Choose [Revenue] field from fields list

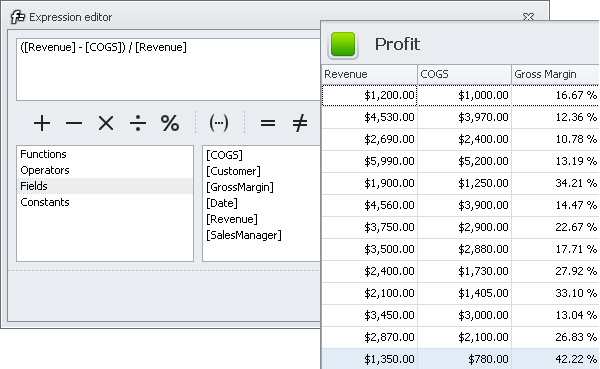click(232, 219)
